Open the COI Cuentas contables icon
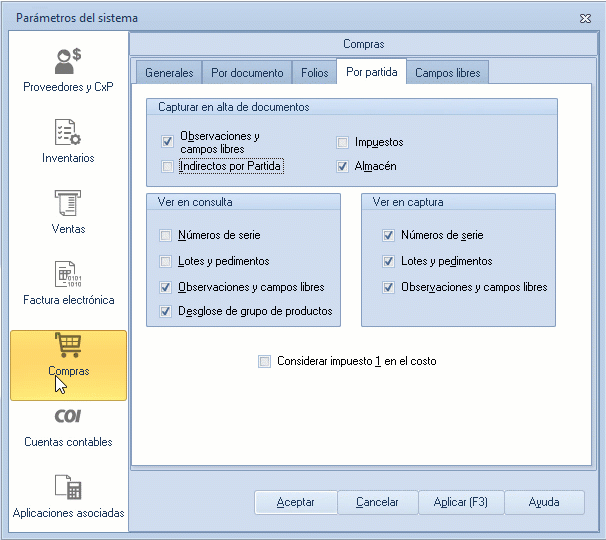The height and width of the screenshot is (540, 606). click(68, 416)
